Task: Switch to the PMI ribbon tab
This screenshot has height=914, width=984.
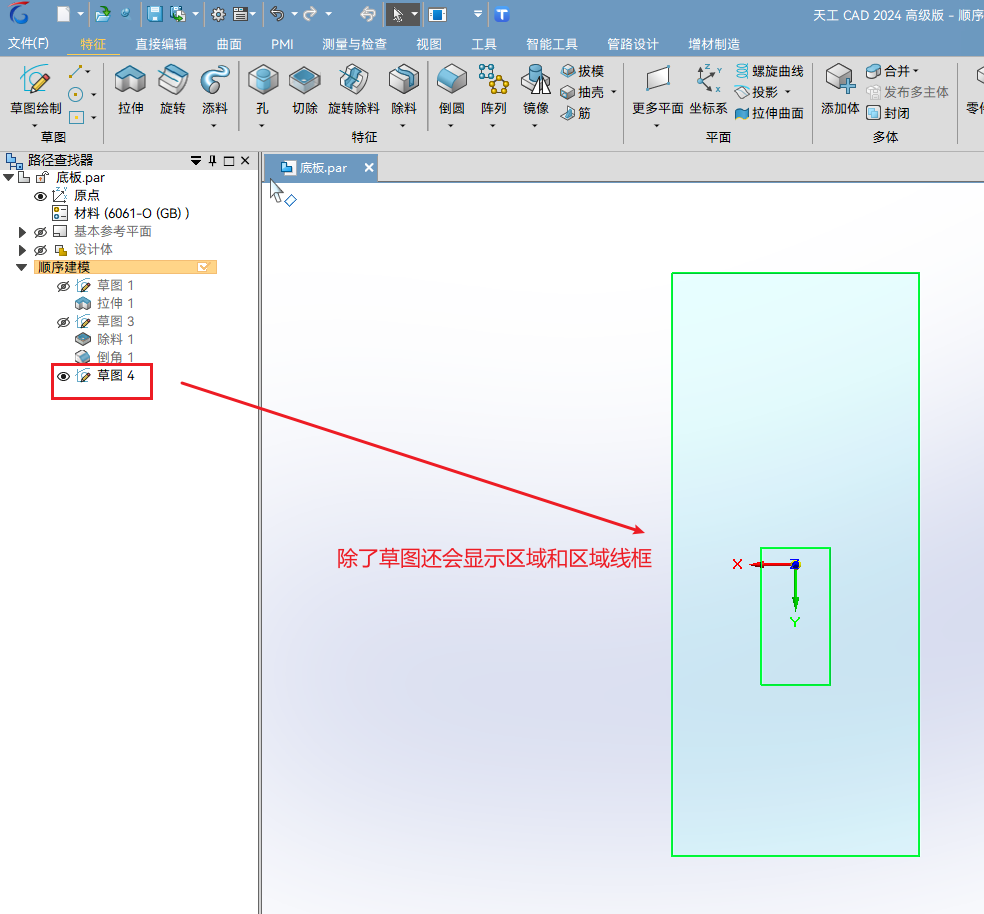Action: [282, 44]
